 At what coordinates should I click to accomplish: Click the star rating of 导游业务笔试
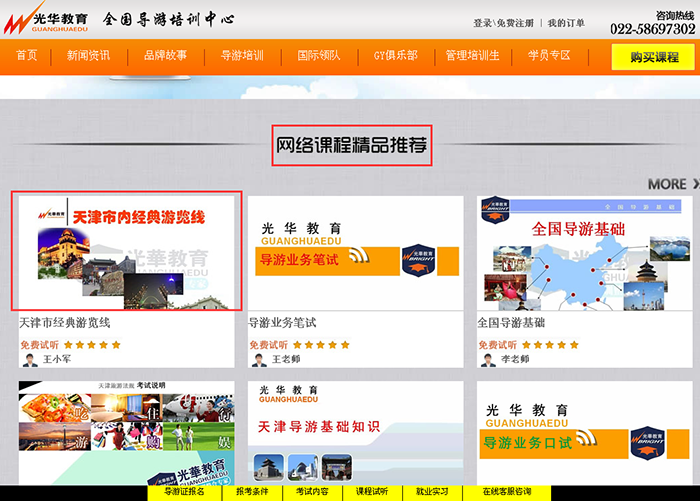[x=321, y=345]
